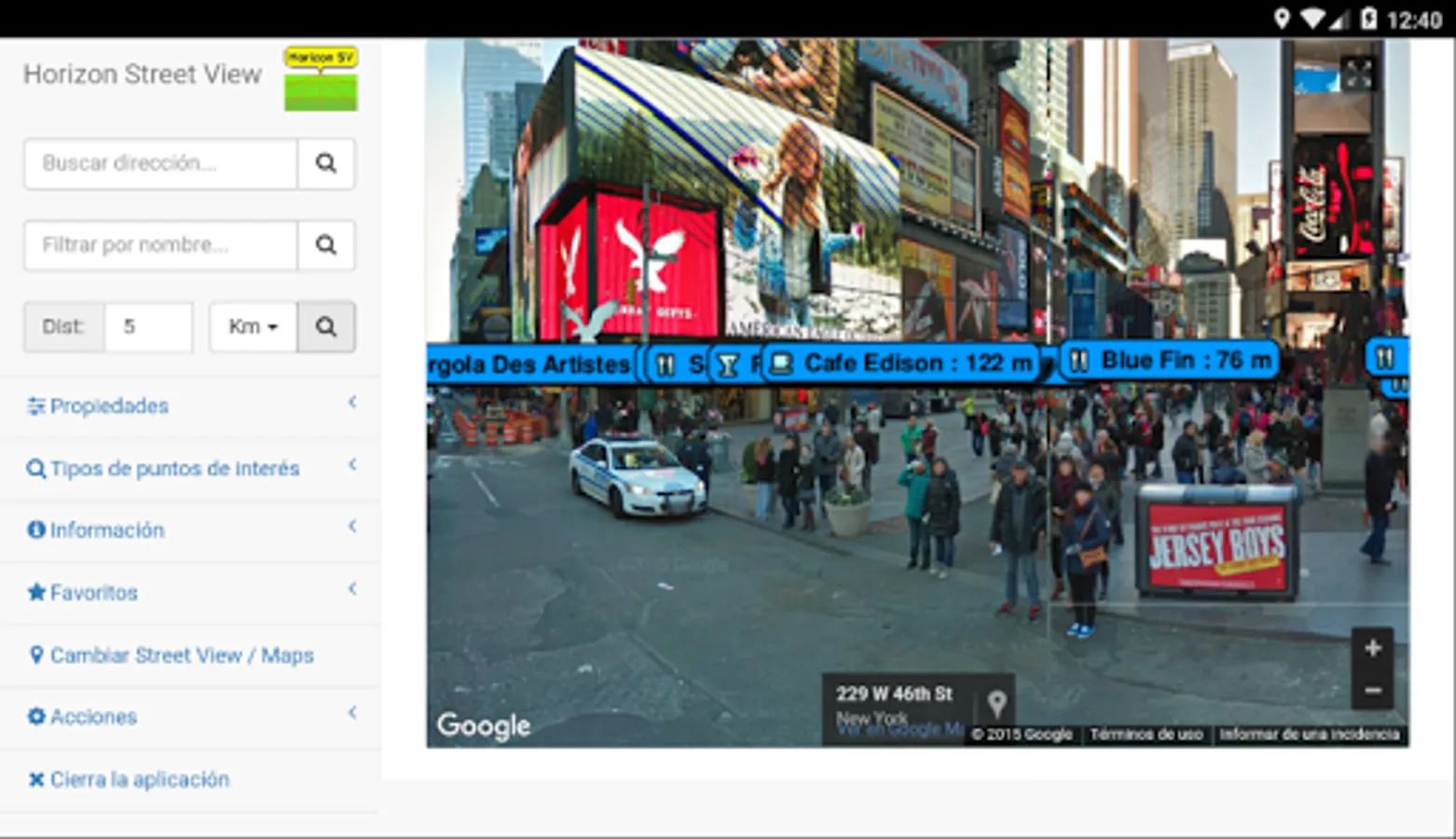
Task: Click the Propiedades sliders icon
Action: coord(36,406)
